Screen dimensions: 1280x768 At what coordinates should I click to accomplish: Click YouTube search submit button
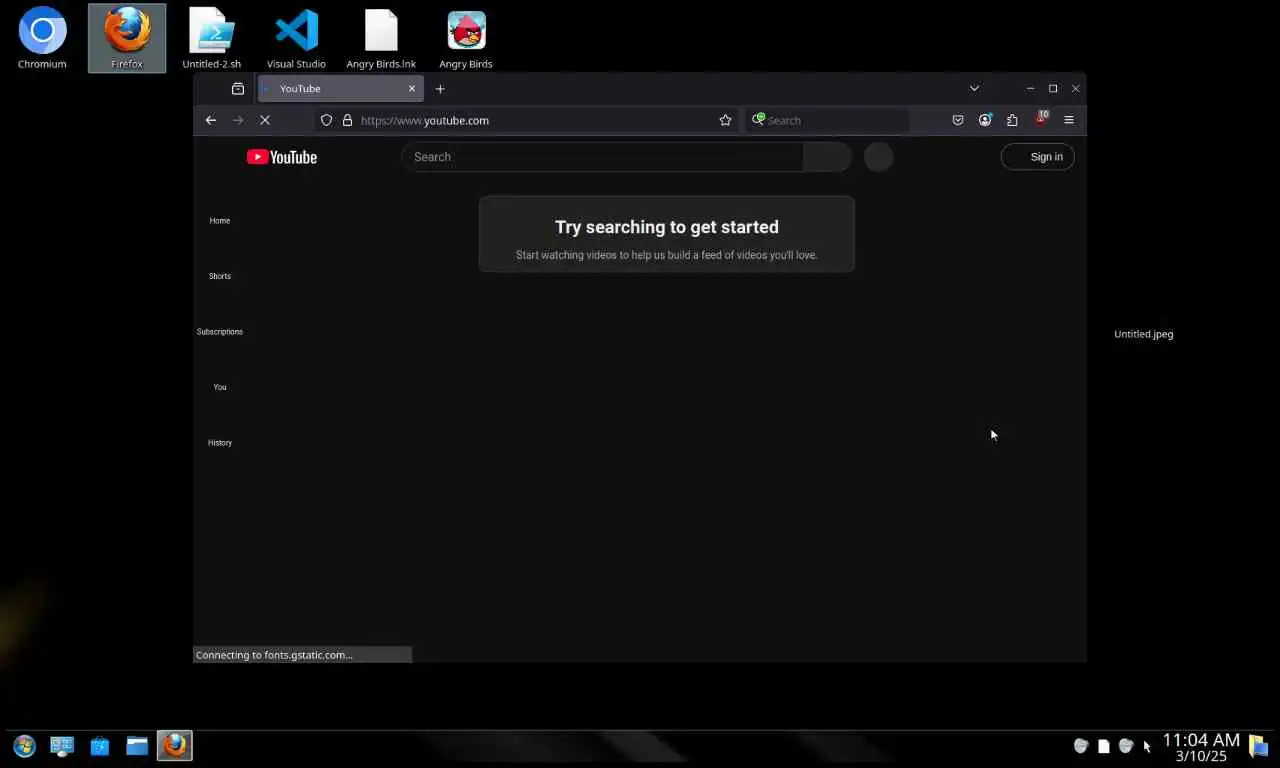point(827,157)
